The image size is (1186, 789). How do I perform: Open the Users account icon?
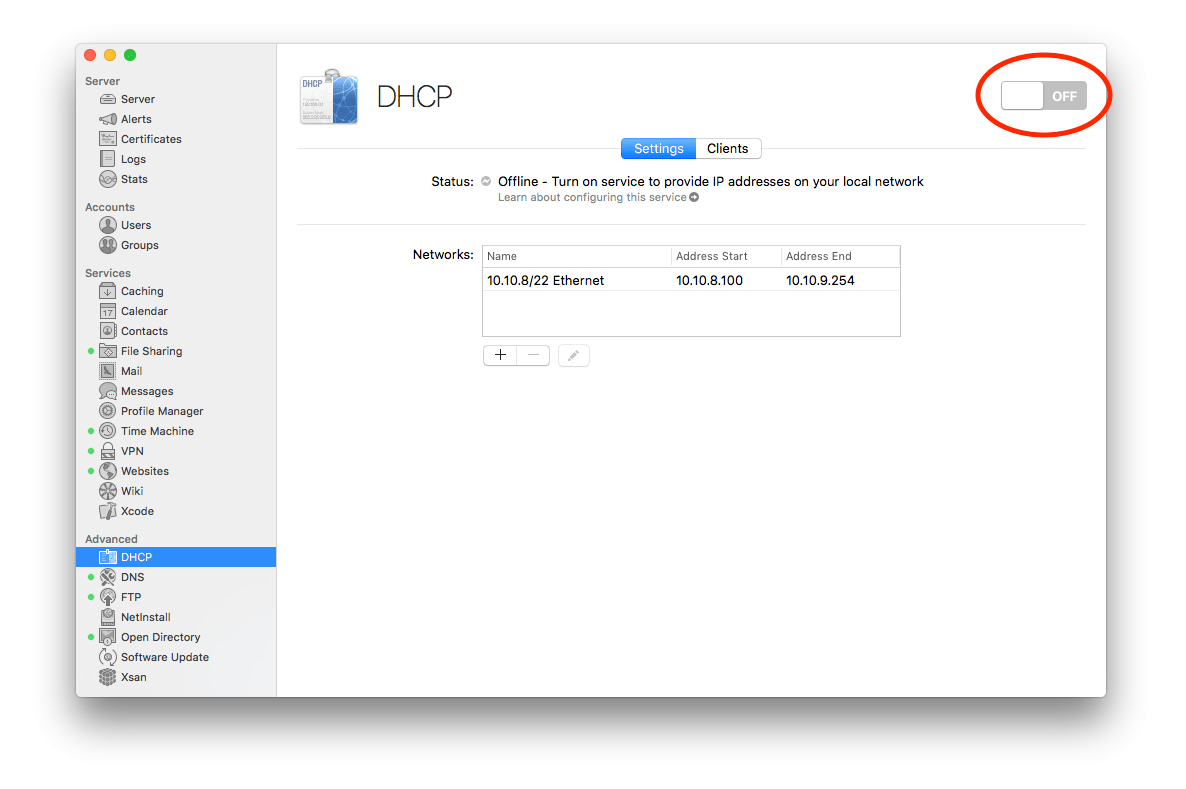(x=108, y=225)
